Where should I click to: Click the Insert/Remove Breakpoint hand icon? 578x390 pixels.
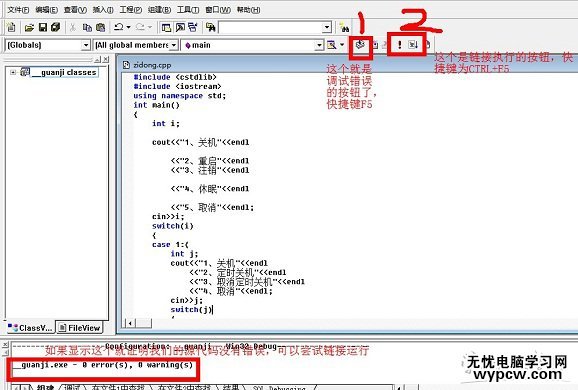pyautogui.click(x=427, y=45)
